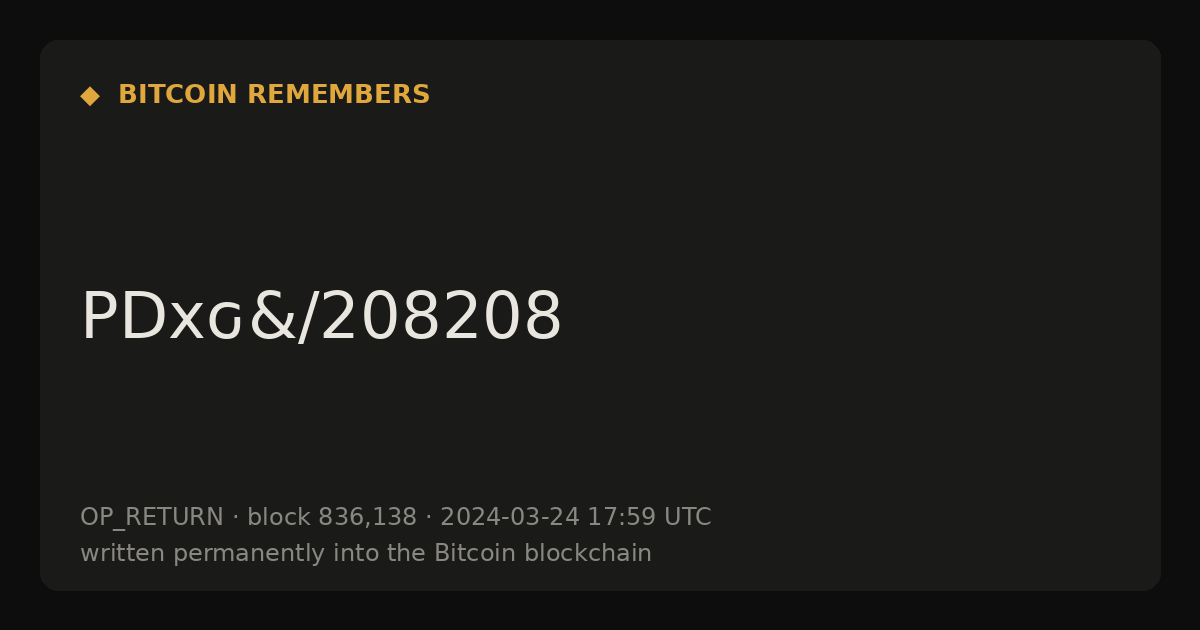1200x630 pixels.
Task: Open block 836,138 reference
Action: (332, 518)
